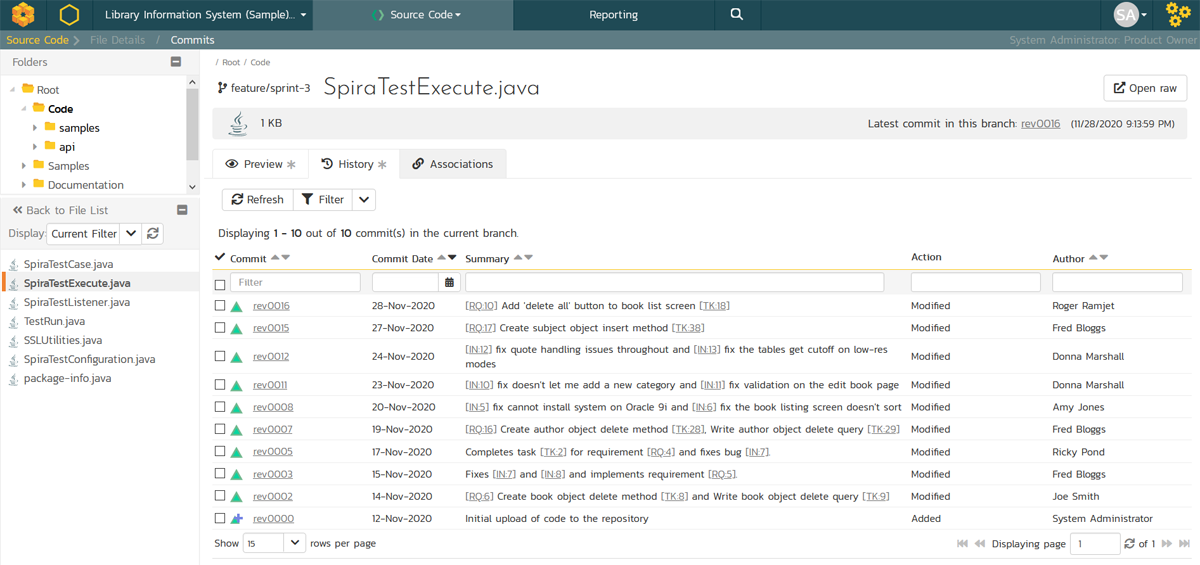Open the Filter button dropdown arrow
The image size is (1200, 565).
pyautogui.click(x=364, y=200)
